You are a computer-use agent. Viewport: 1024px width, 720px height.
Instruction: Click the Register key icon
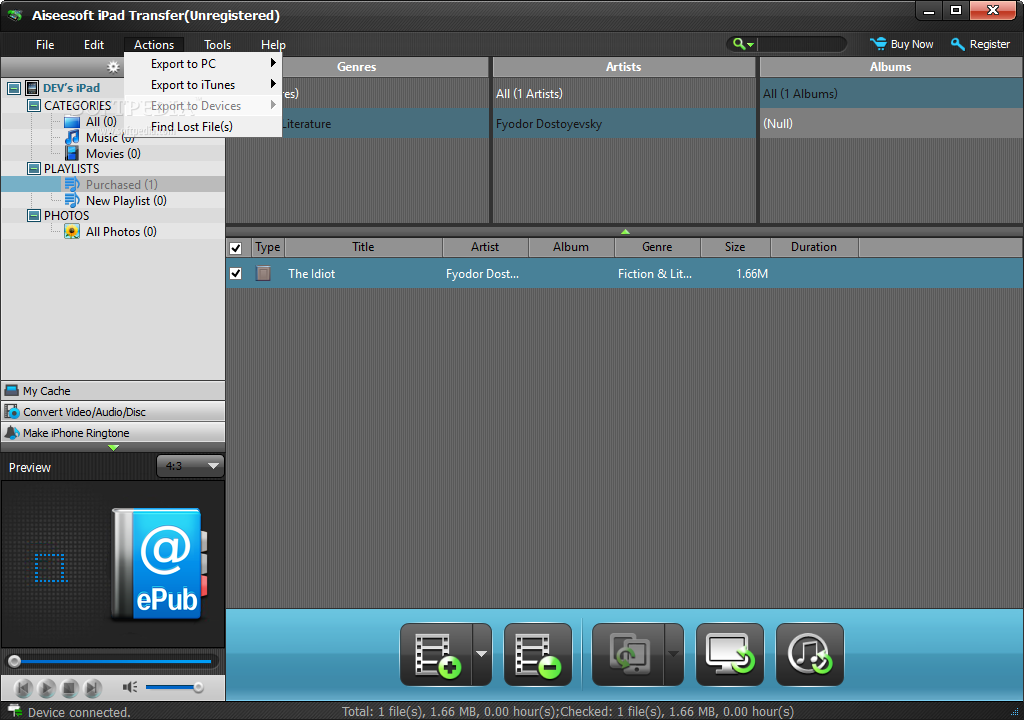tap(957, 44)
